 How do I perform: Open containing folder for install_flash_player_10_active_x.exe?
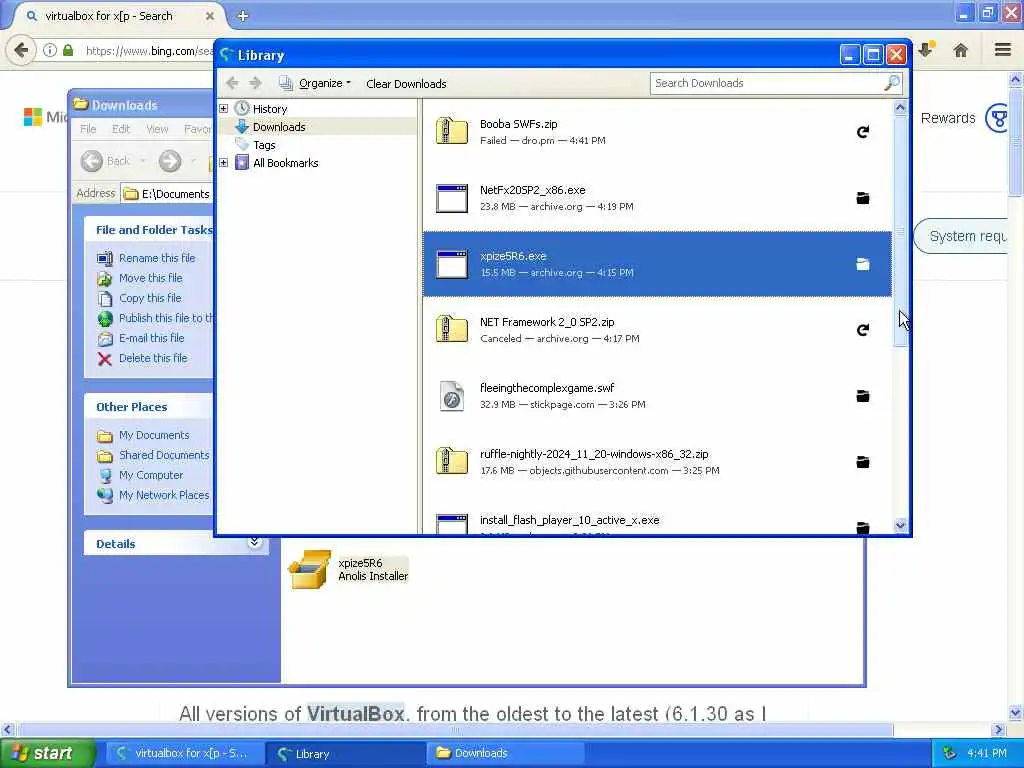(x=863, y=526)
